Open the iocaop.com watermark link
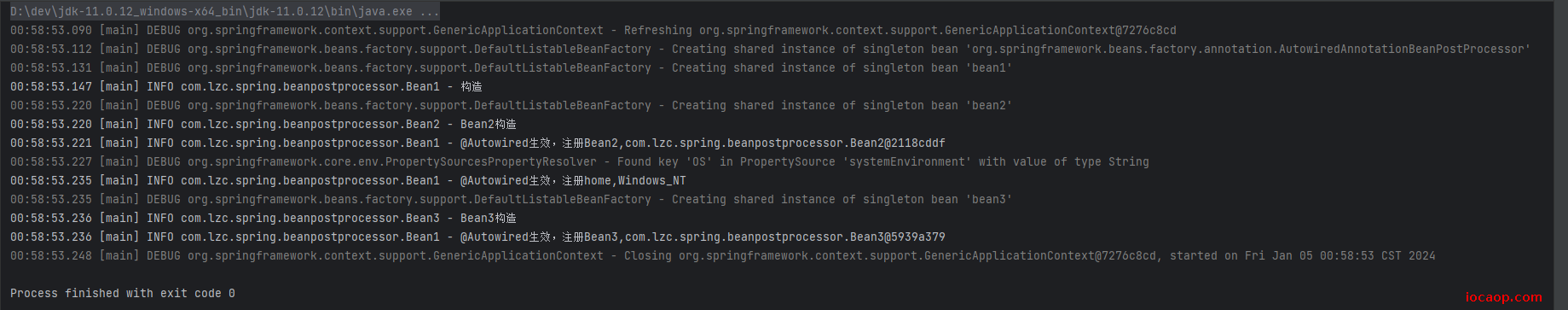Image resolution: width=1568 pixels, height=310 pixels. 1503,297
